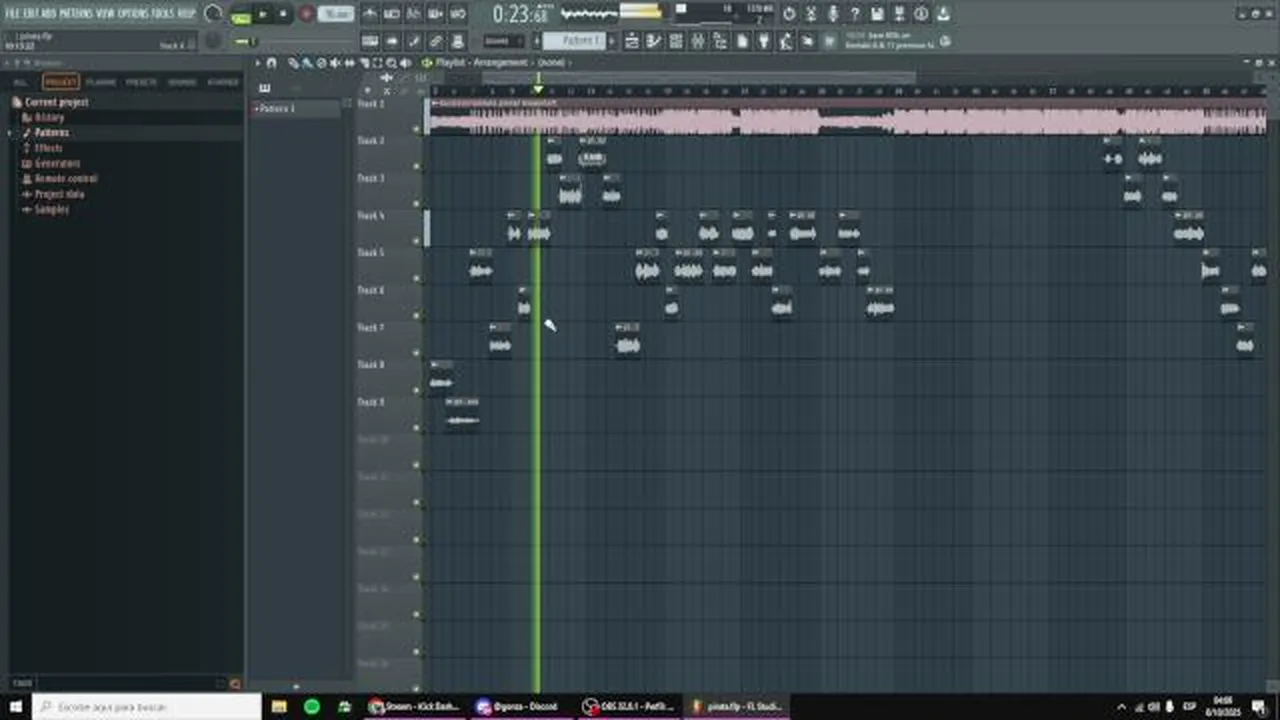Click the Windows Start button
The height and width of the screenshot is (720, 1280).
16,707
